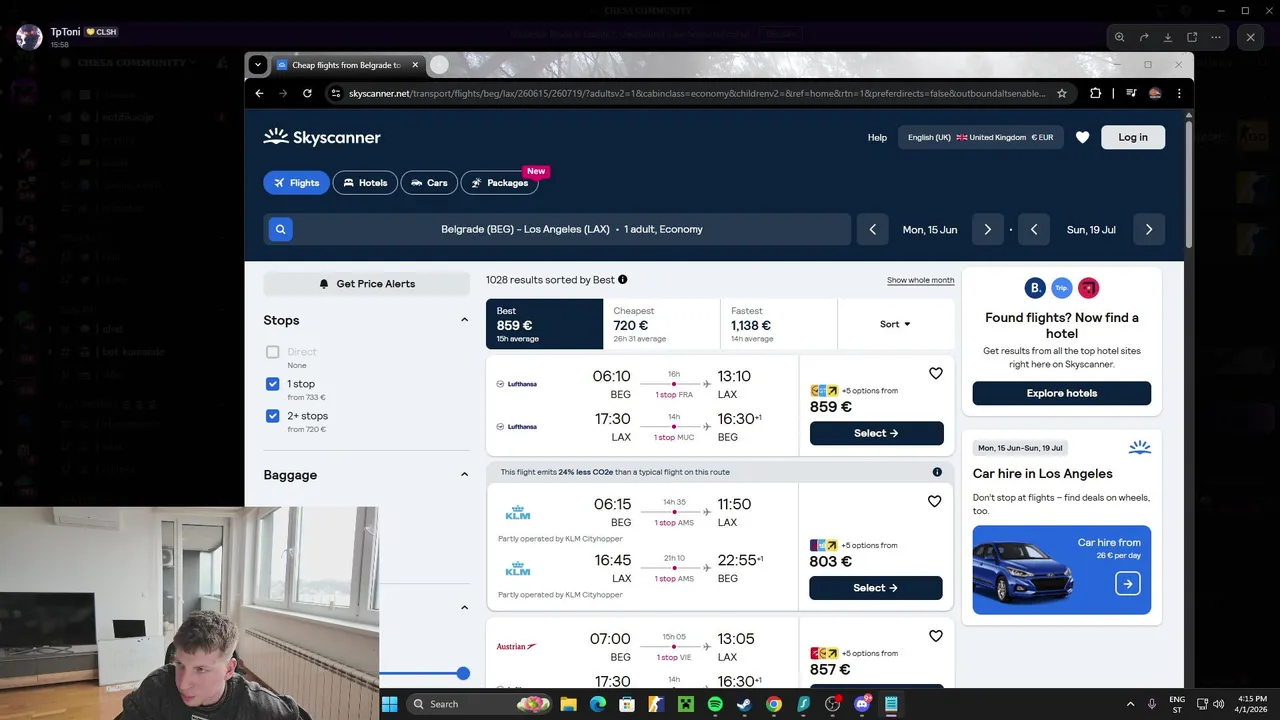Select the 859 € Lufthansa deal
1280x720 pixels.
876,433
